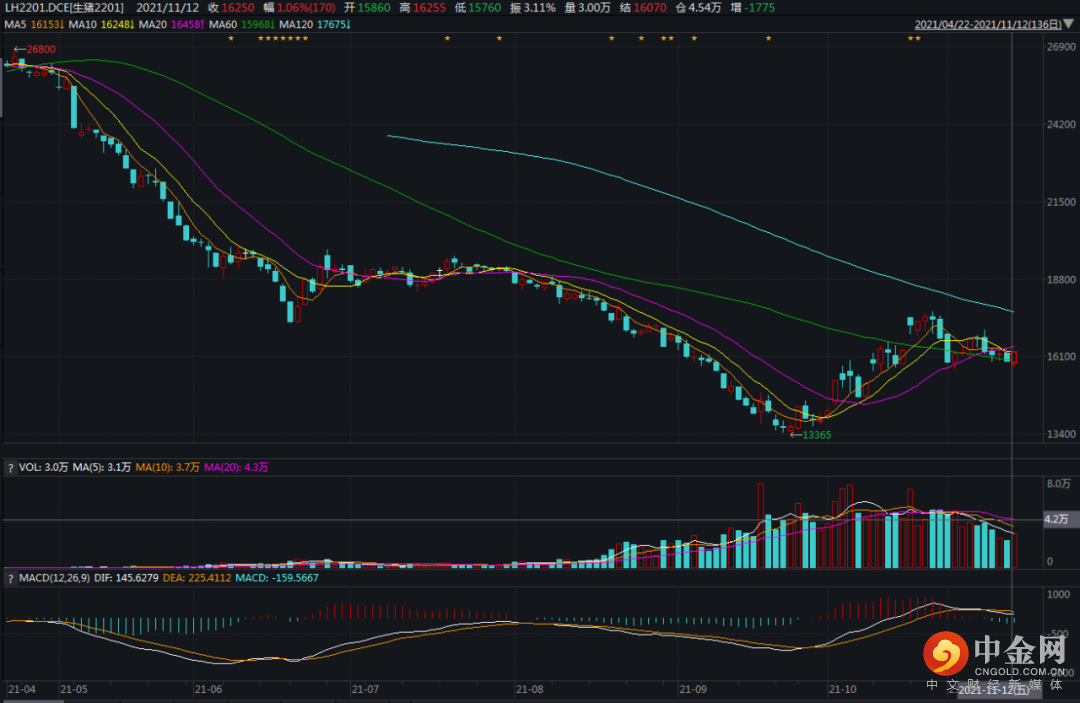
Task: Click the 4.2万 volume axis label
Action: (x=1056, y=520)
